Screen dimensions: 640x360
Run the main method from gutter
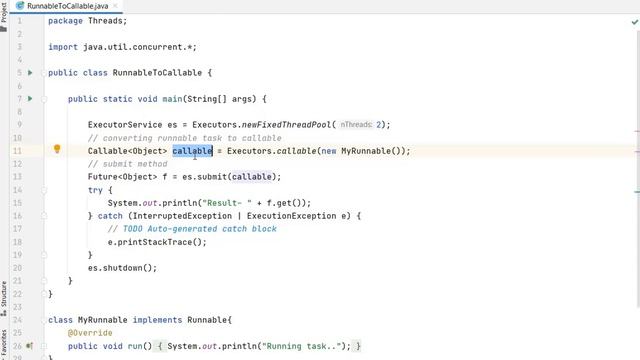click(30, 98)
